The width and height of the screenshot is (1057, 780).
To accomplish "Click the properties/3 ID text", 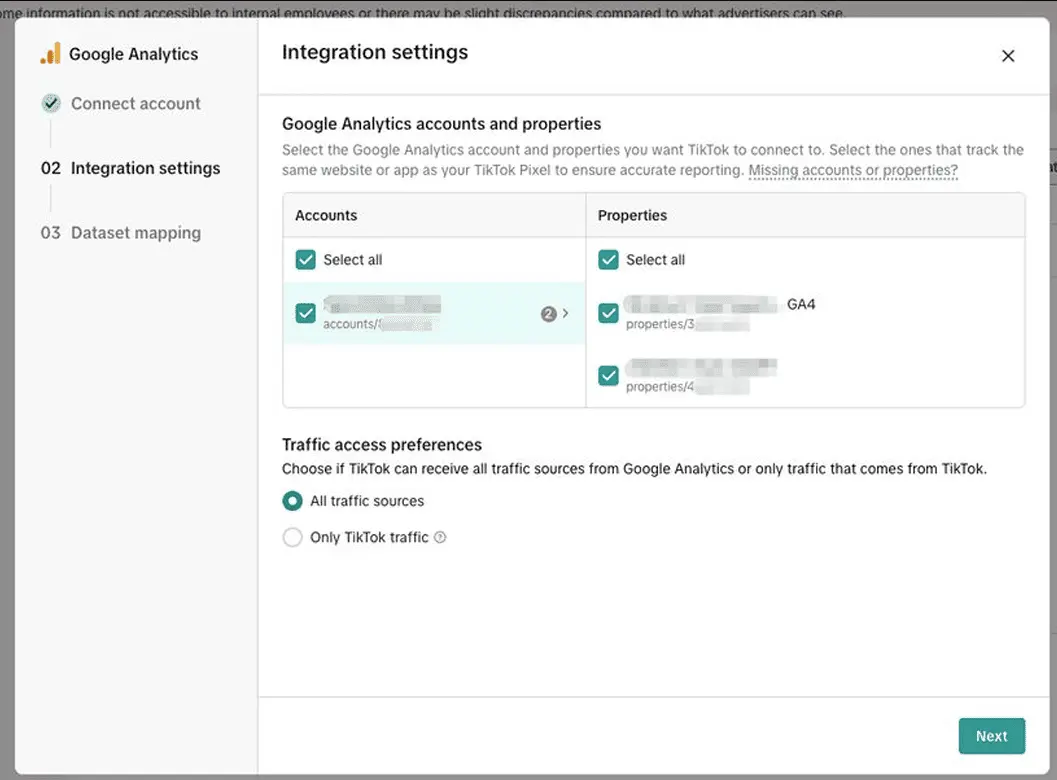I will [687, 324].
